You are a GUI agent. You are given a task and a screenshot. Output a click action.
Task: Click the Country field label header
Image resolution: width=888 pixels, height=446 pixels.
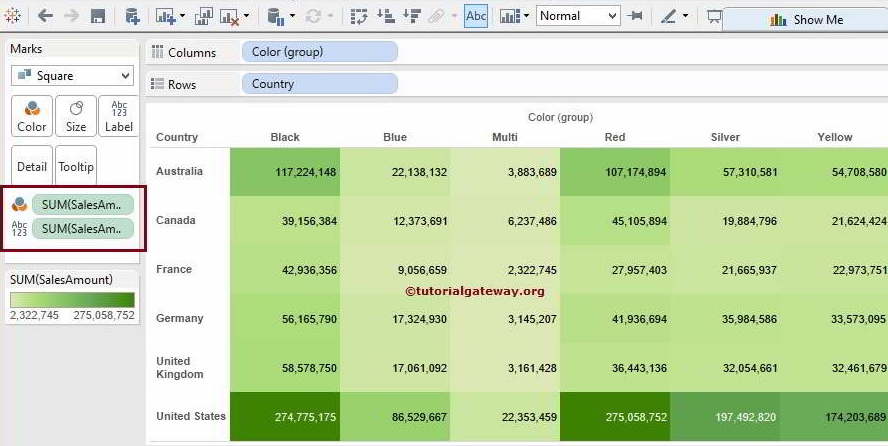[x=177, y=137]
